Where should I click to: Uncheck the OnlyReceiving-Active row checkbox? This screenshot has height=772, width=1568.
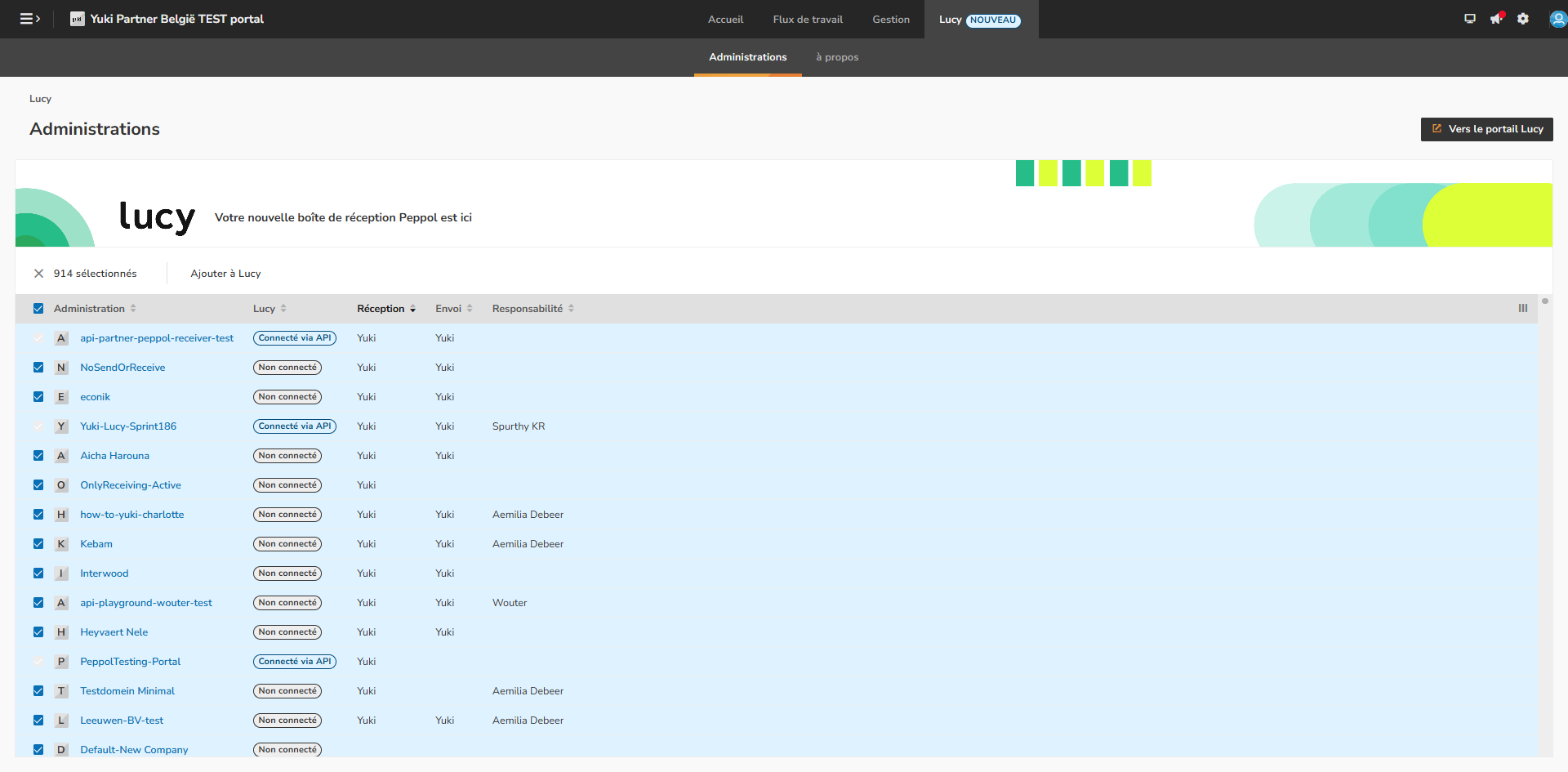coord(38,485)
